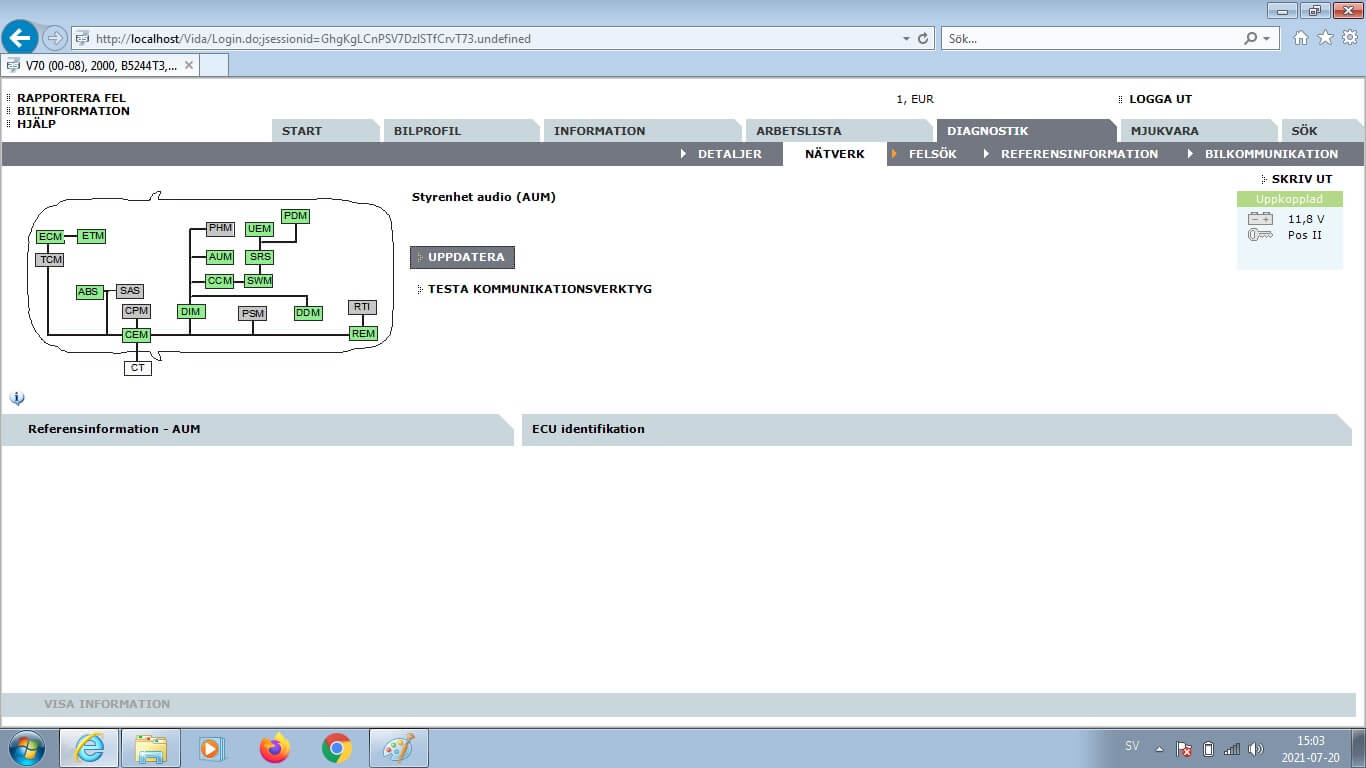Refresh the page with the reload icon
1366x768 pixels.
[922, 39]
